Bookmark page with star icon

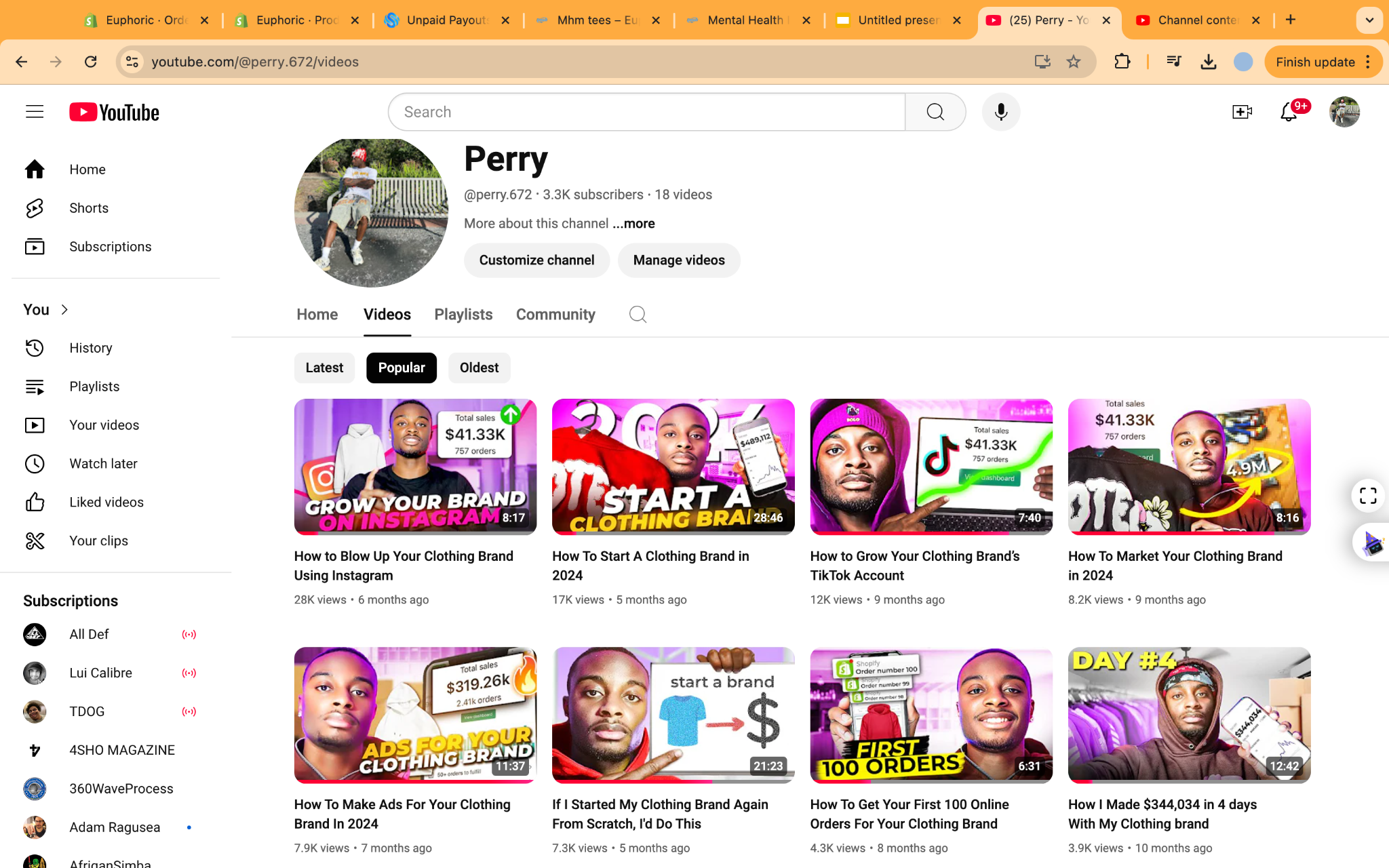[1074, 62]
